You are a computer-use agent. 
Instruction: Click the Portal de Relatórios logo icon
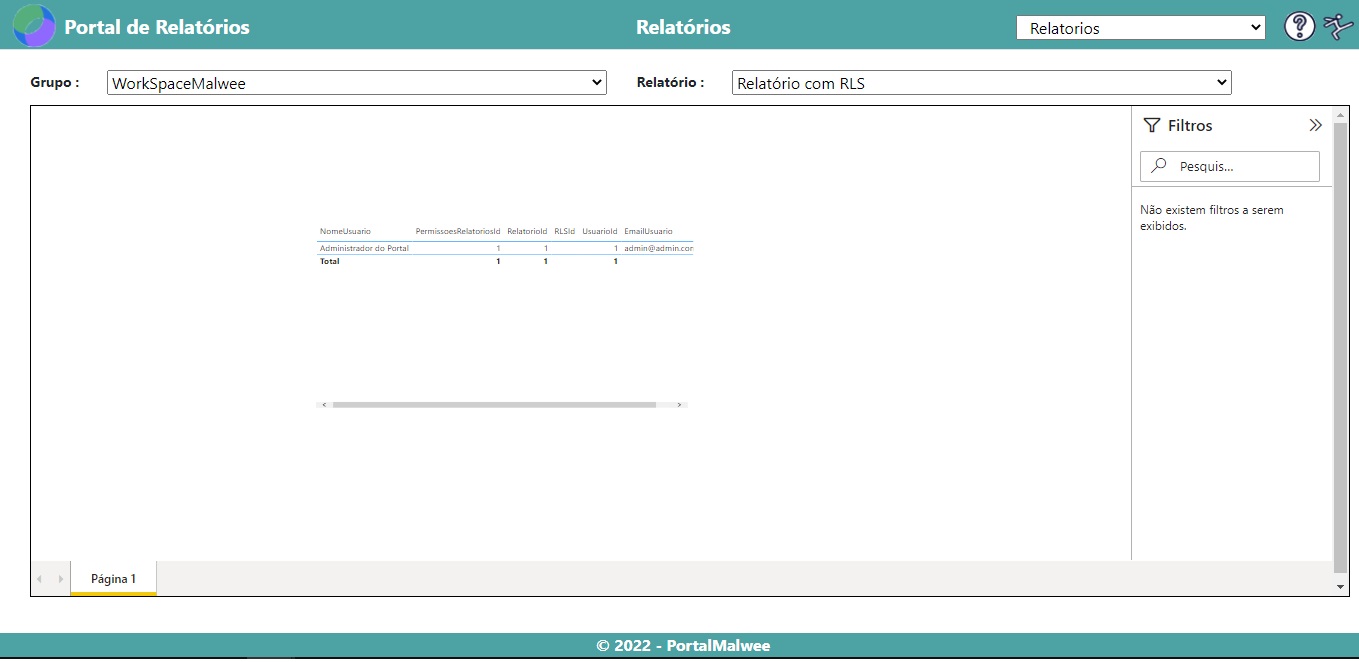[33, 26]
